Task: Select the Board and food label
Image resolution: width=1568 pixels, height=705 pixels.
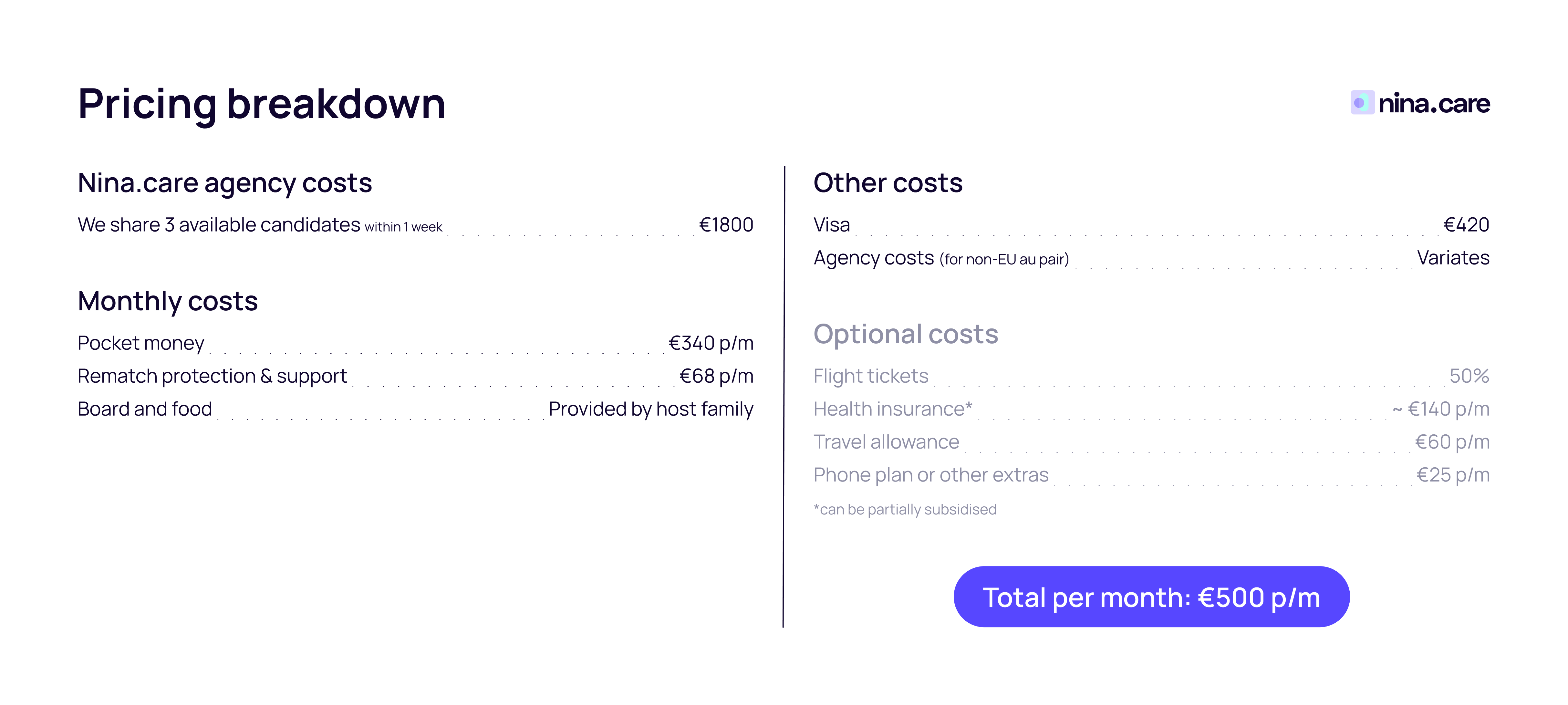Action: pyautogui.click(x=145, y=409)
